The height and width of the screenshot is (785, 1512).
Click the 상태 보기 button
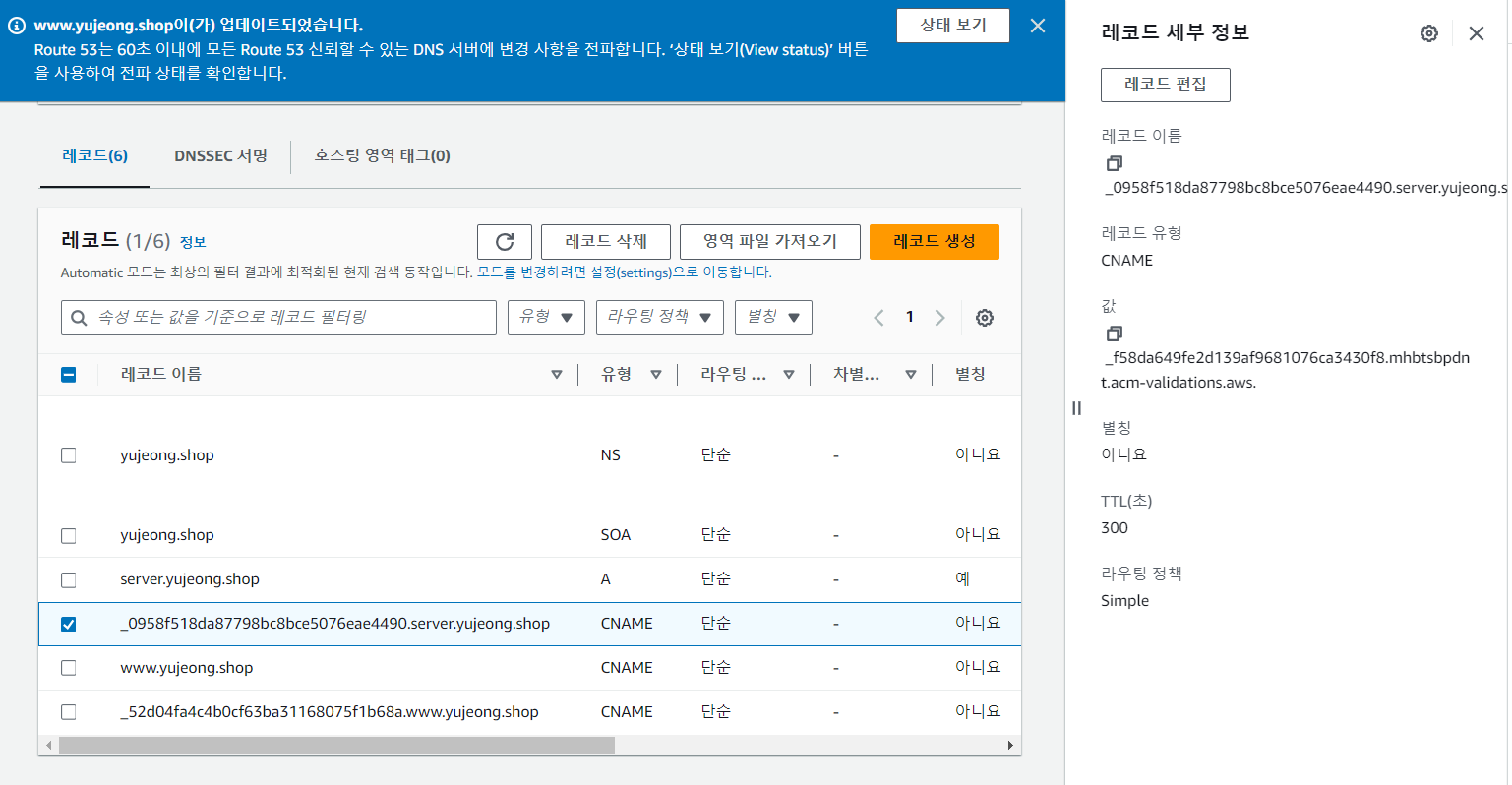tap(953, 26)
